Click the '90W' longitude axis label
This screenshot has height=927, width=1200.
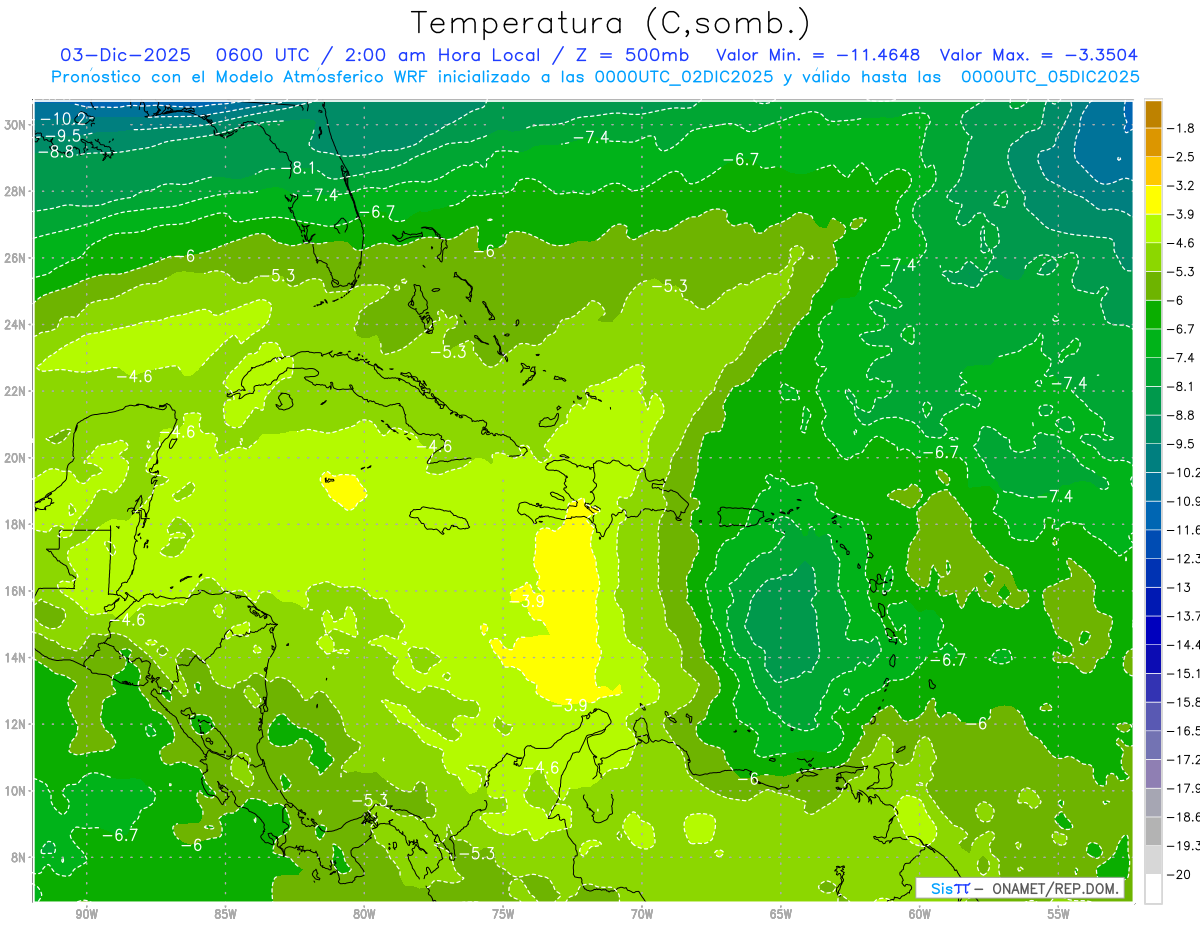pos(86,914)
